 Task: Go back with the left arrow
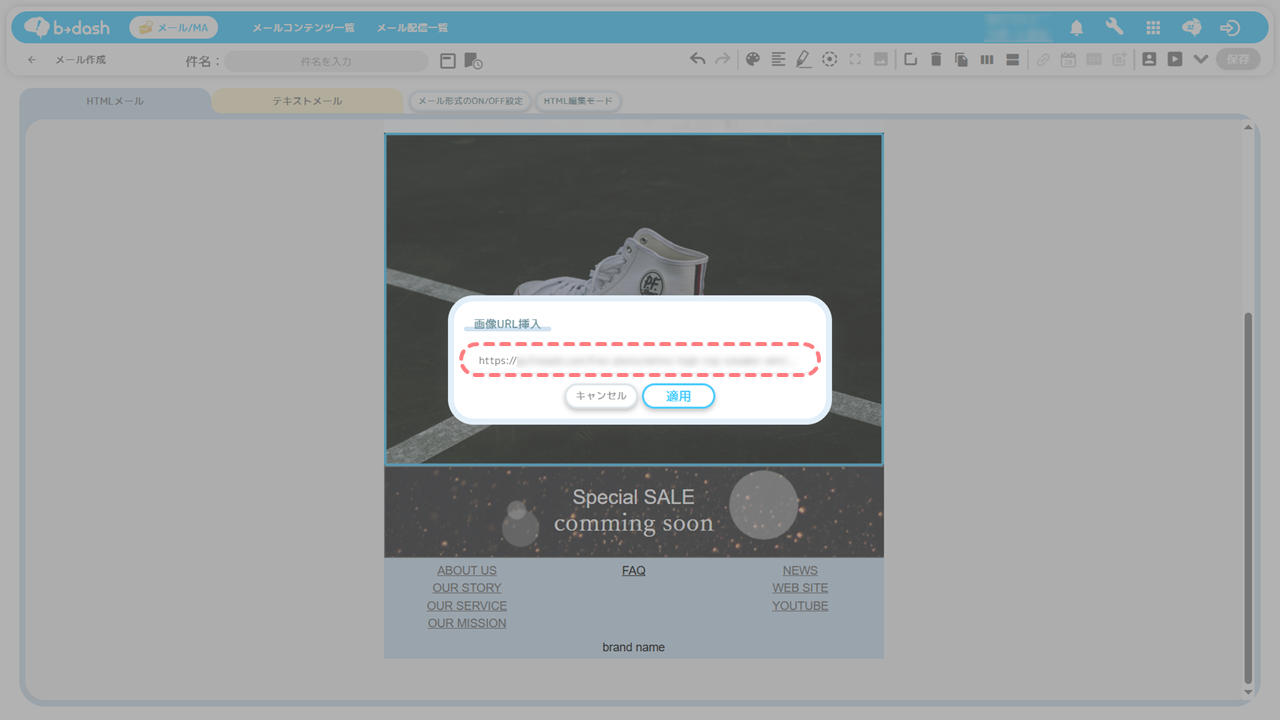[x=32, y=60]
